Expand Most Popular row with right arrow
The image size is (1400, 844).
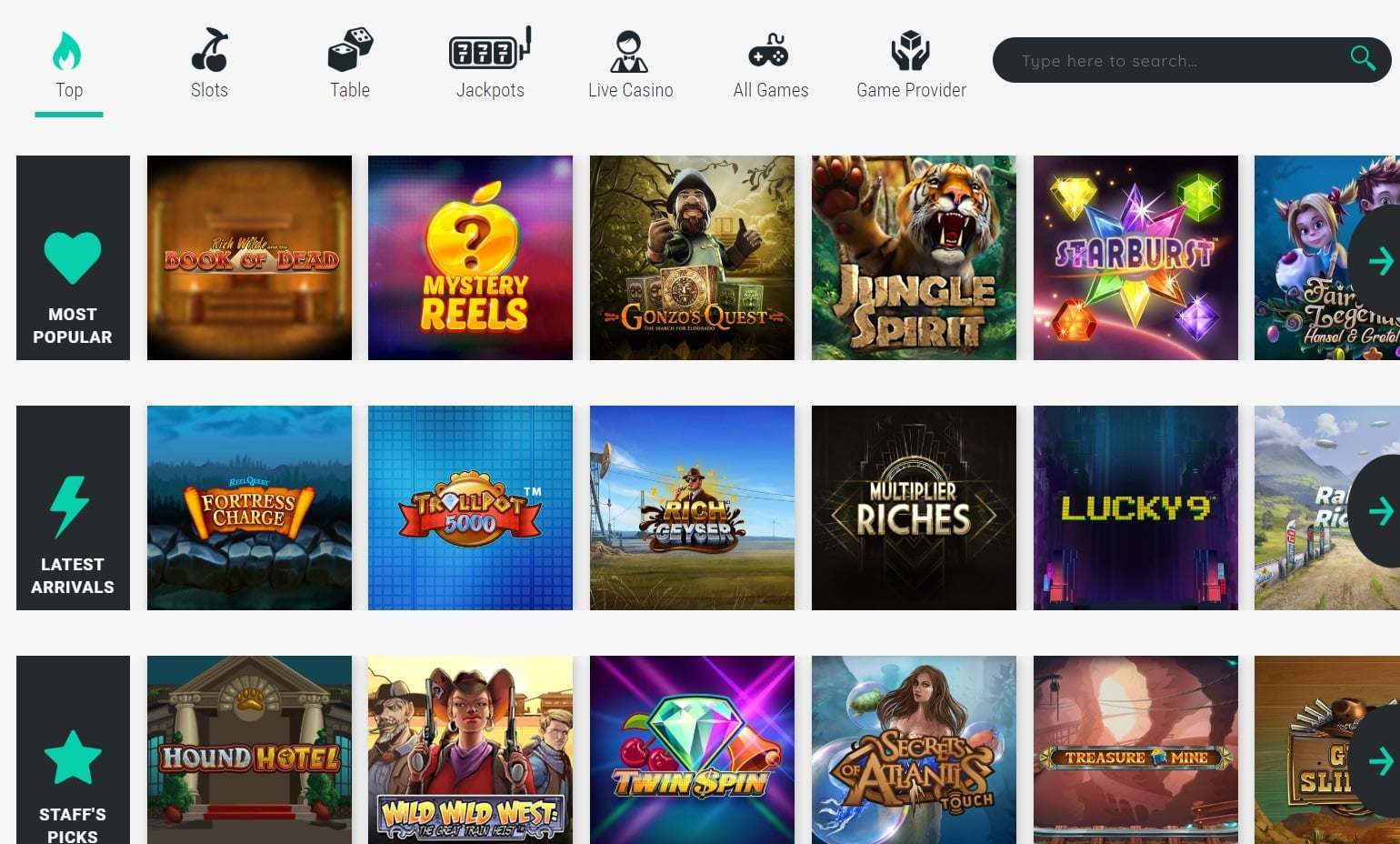(x=1378, y=261)
